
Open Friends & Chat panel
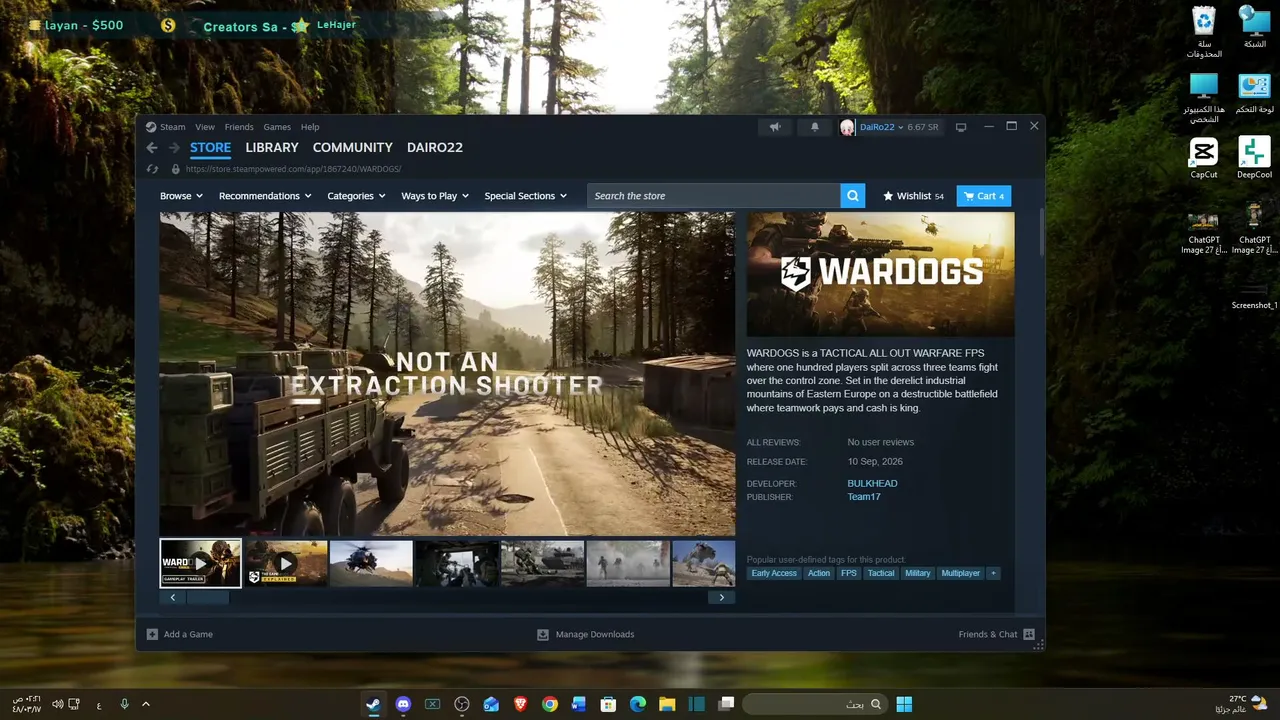click(996, 634)
